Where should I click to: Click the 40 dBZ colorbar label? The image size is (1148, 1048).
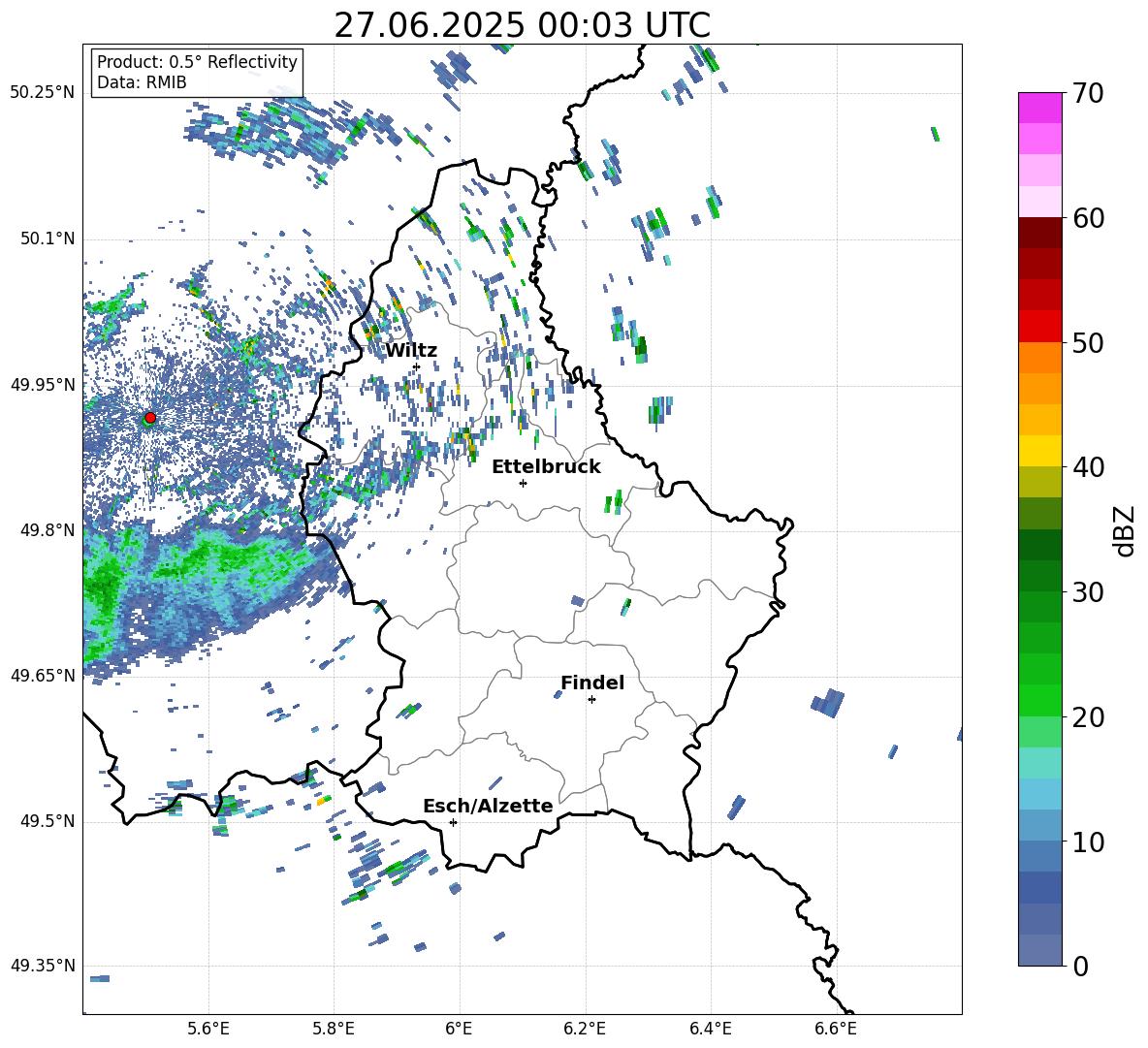1088,467
